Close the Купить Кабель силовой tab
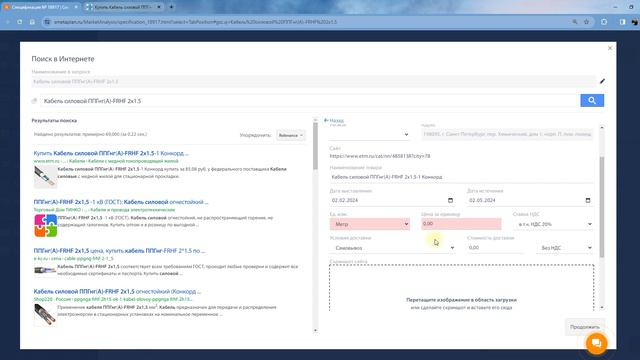Image resolution: width=640 pixels, height=360 pixels. coord(159,7)
